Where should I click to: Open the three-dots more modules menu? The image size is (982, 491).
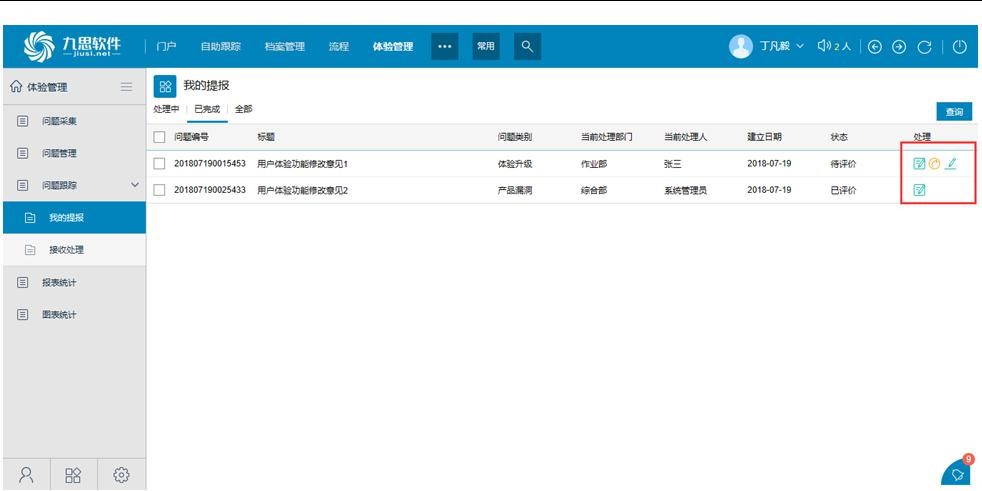tap(444, 46)
